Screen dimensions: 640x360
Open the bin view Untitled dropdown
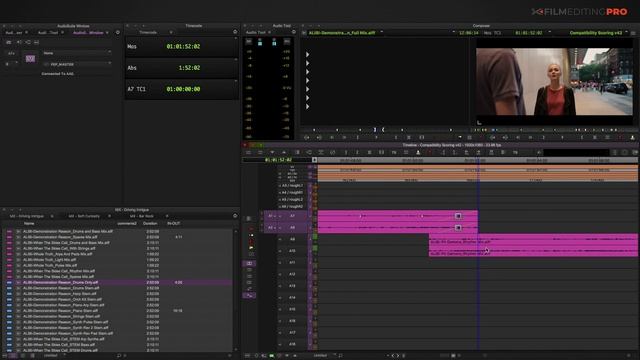coord(53,356)
